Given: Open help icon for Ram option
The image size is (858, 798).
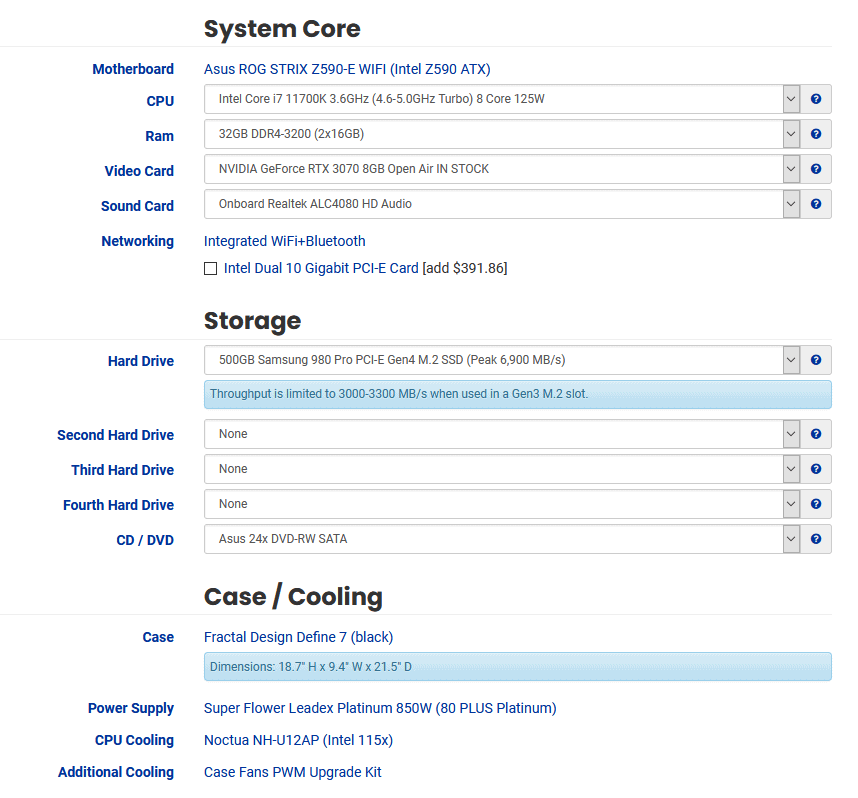Looking at the screenshot, I should coord(815,134).
